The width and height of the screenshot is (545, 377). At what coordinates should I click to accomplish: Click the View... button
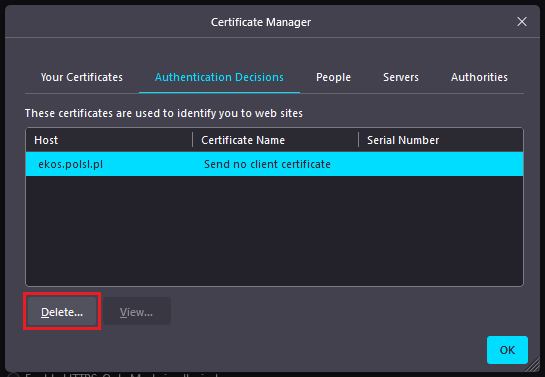pyautogui.click(x=137, y=311)
